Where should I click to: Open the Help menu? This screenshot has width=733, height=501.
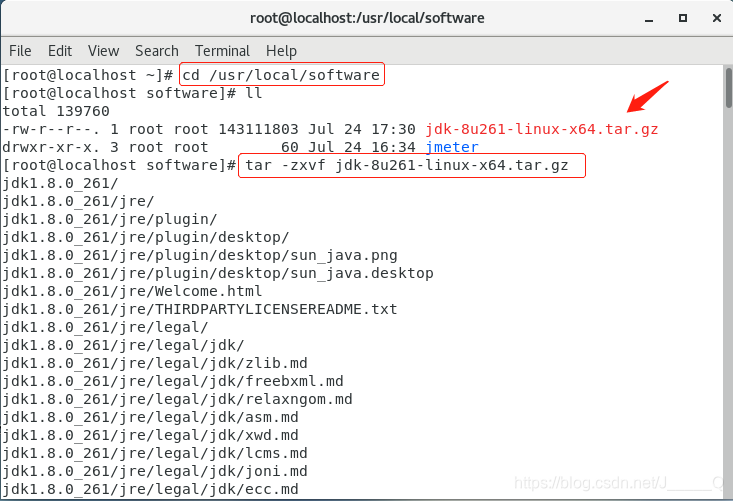point(281,50)
